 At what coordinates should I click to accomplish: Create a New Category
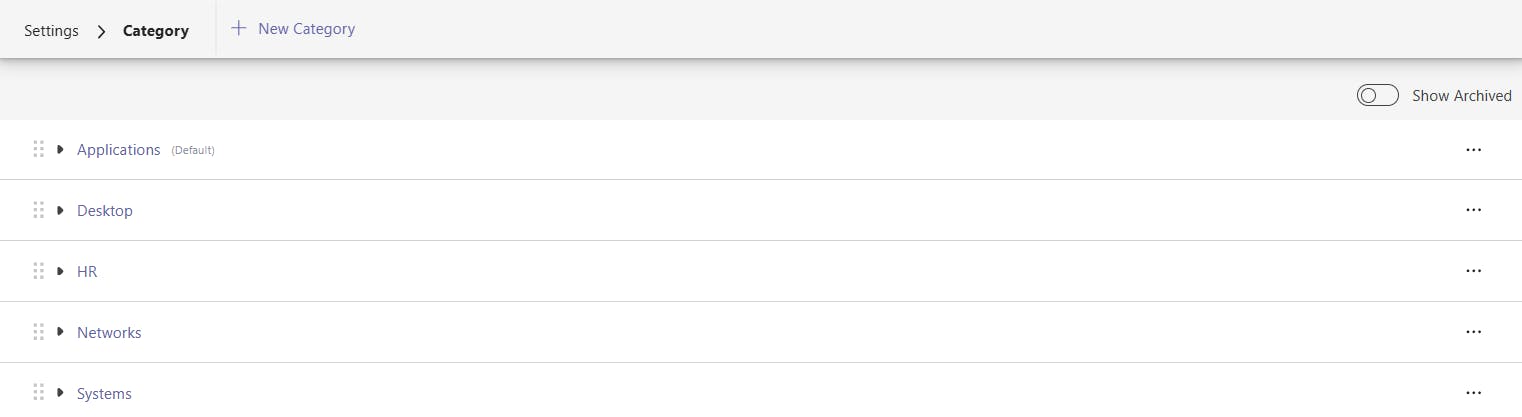(294, 29)
